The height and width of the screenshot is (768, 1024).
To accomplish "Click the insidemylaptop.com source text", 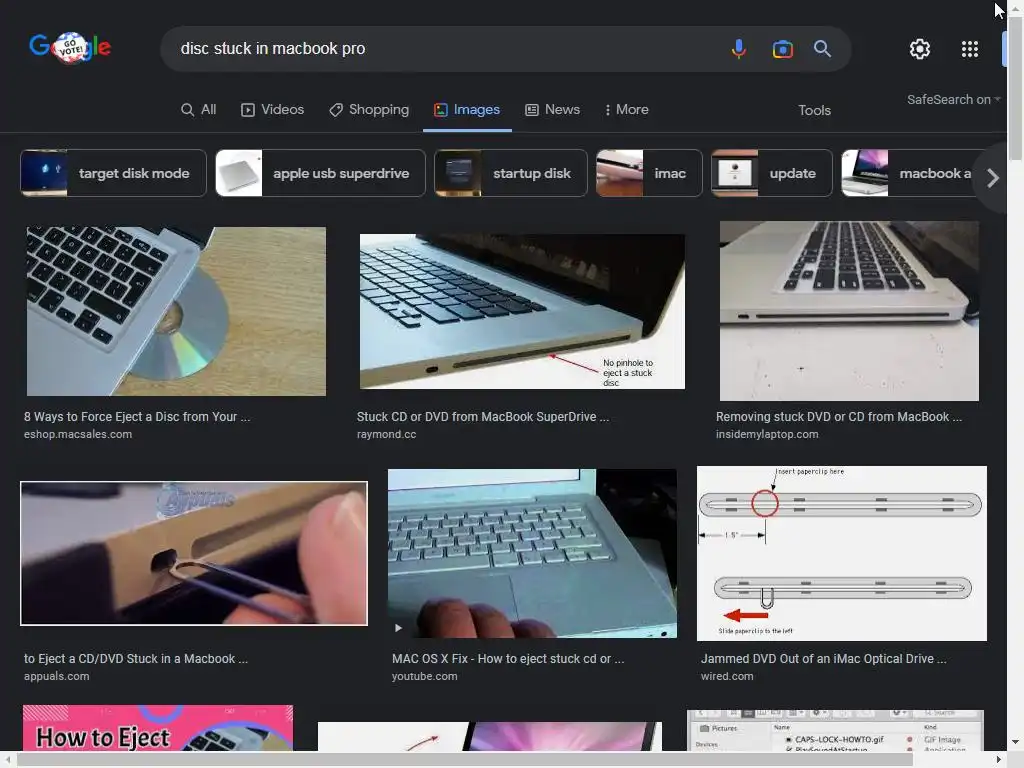I will coord(767,434).
